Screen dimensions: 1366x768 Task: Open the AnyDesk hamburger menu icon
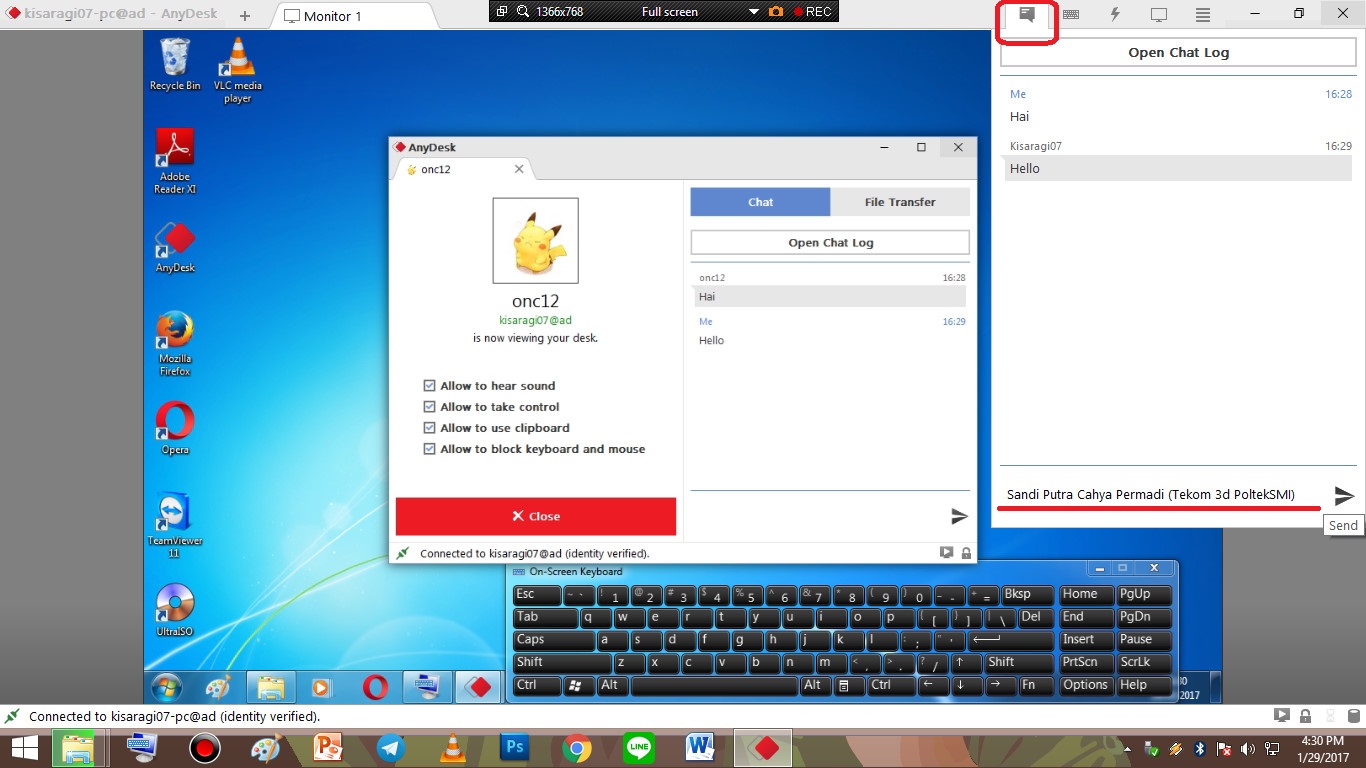point(1203,15)
